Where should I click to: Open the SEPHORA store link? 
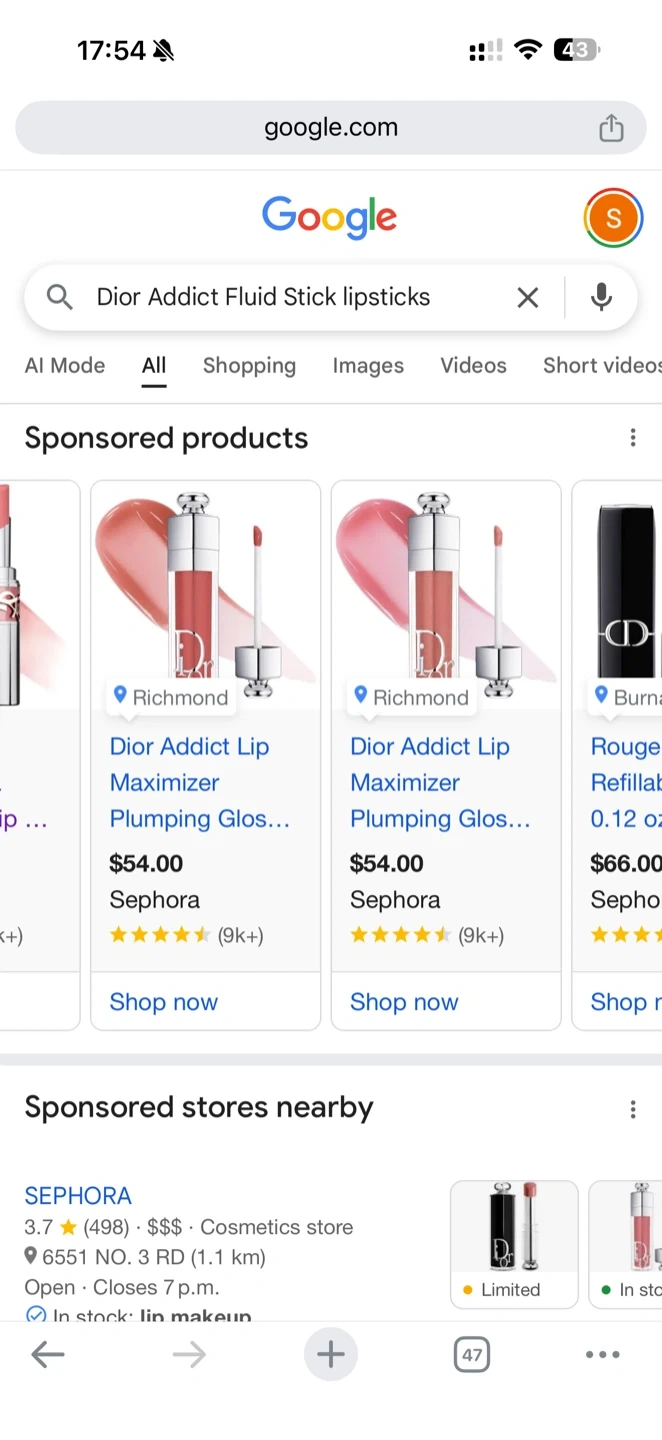[x=78, y=1196]
